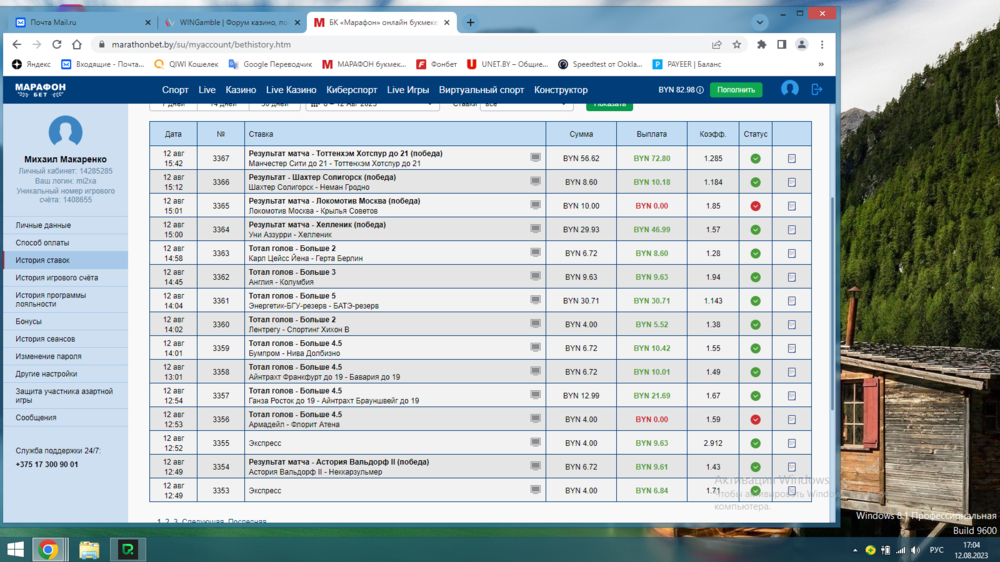Bookmark this page with the star icon
The width and height of the screenshot is (1000, 562).
(x=737, y=44)
